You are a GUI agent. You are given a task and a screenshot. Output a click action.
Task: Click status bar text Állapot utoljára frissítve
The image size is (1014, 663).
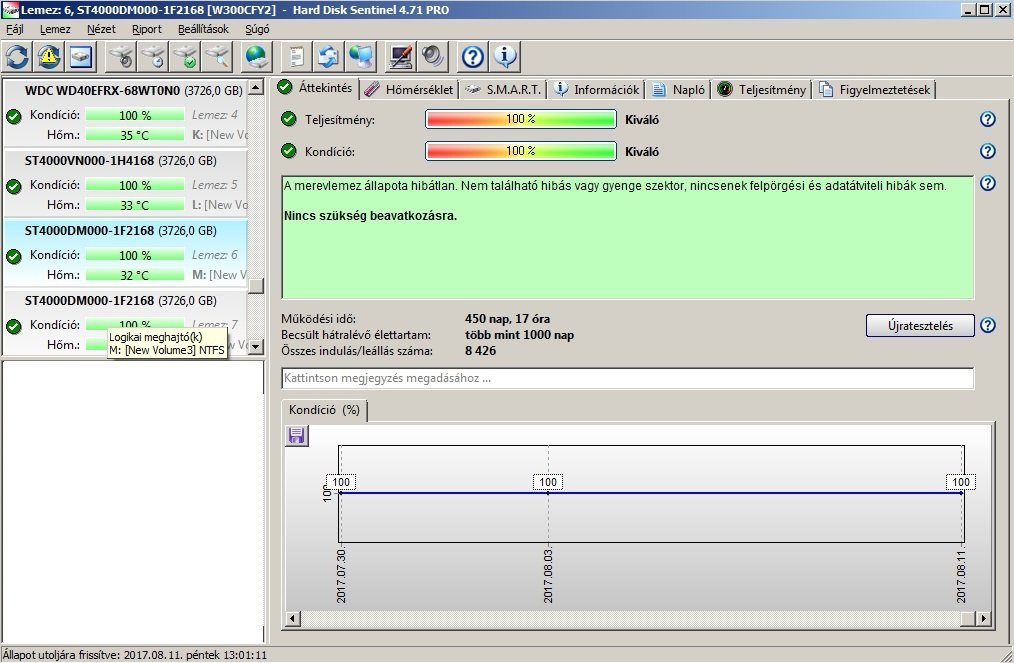pyautogui.click(x=135, y=655)
